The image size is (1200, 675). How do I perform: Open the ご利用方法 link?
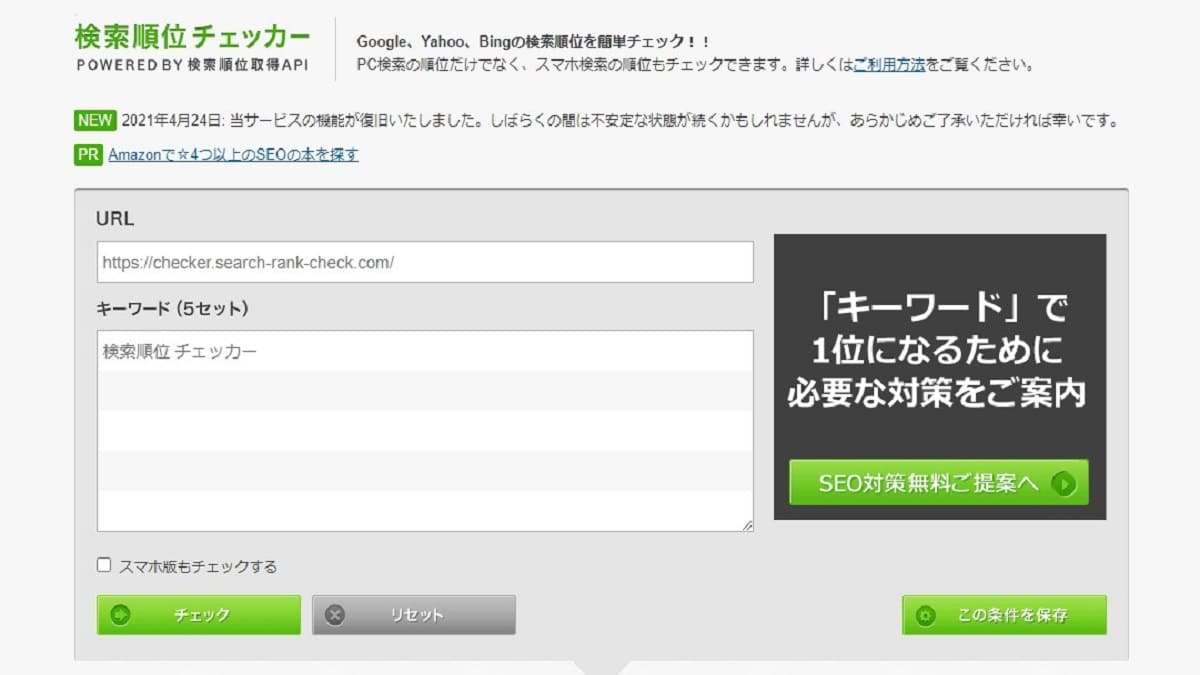click(x=888, y=64)
